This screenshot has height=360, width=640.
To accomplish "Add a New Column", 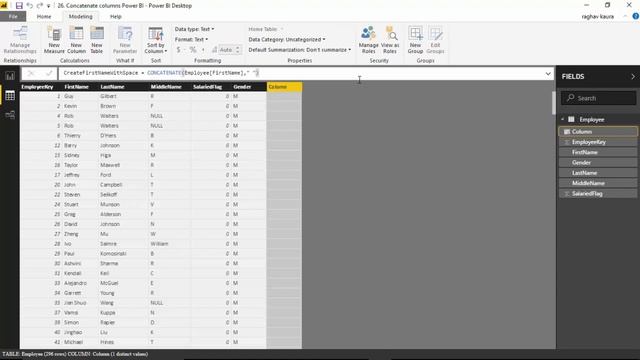I will (76, 40).
